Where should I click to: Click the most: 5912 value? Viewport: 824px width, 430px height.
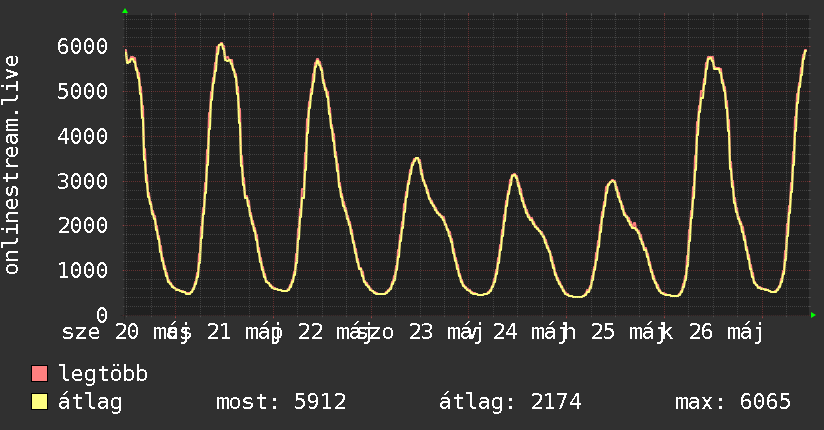(x=281, y=402)
